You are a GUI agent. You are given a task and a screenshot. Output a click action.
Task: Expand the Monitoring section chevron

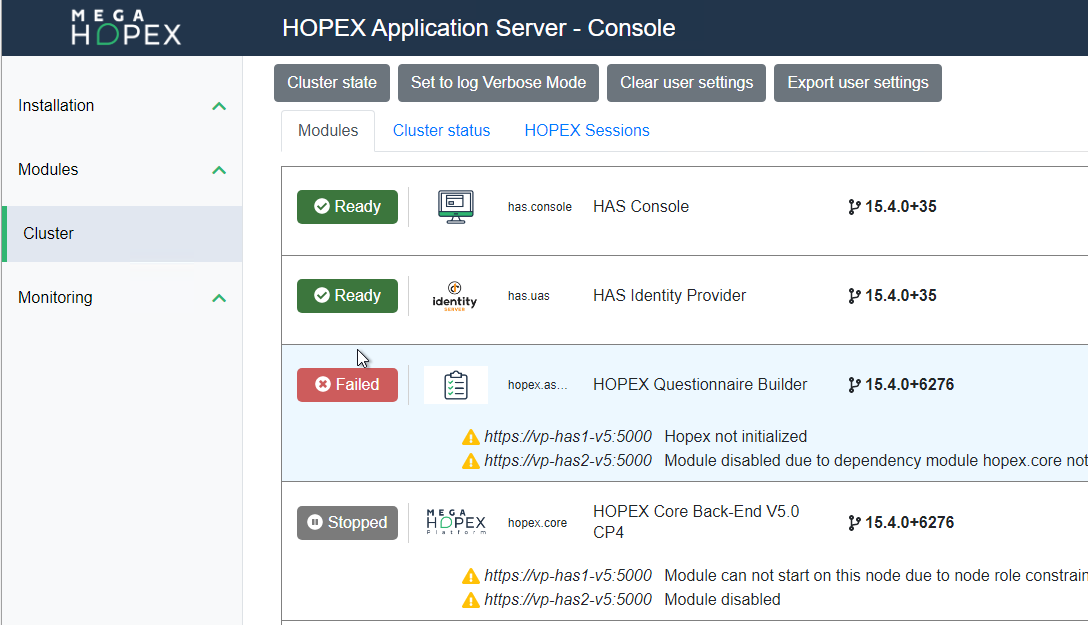[x=219, y=298]
